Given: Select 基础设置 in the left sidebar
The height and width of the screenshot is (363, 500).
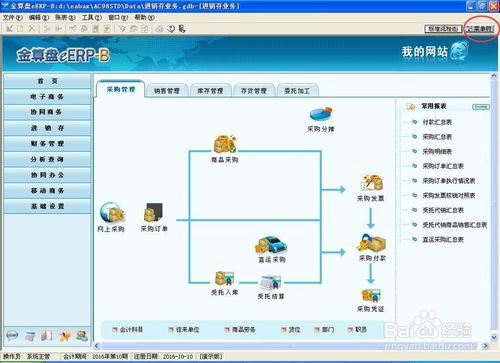Looking at the screenshot, I should click(47, 206).
